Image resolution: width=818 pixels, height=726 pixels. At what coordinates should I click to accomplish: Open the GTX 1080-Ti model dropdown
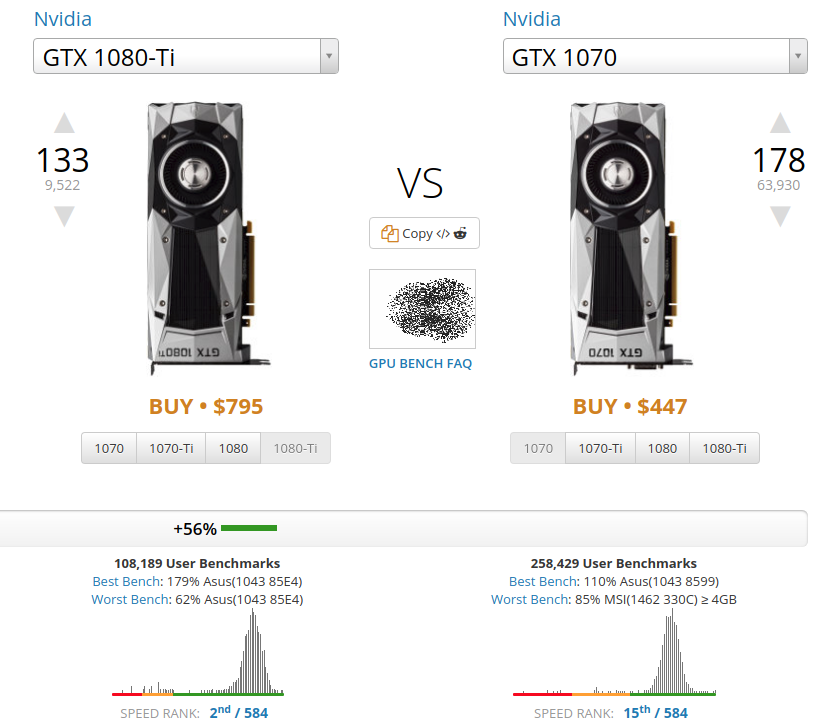186,57
